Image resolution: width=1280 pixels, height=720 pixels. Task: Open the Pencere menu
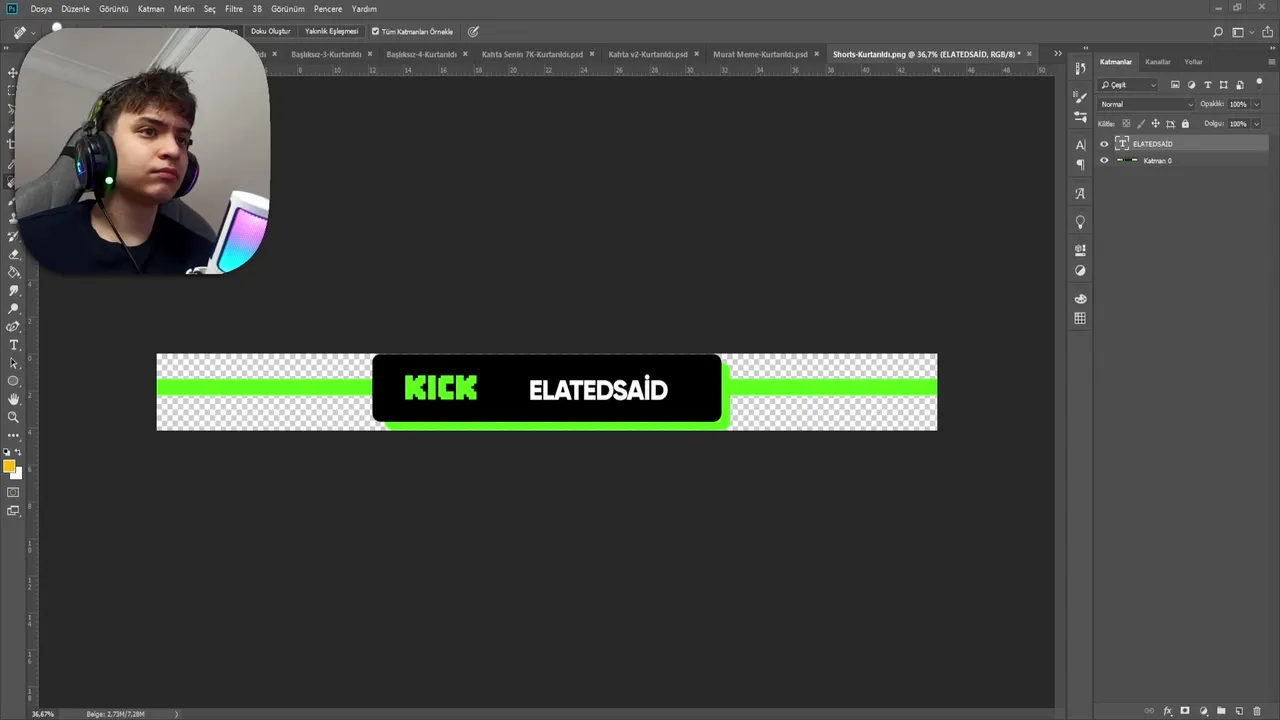pos(328,9)
